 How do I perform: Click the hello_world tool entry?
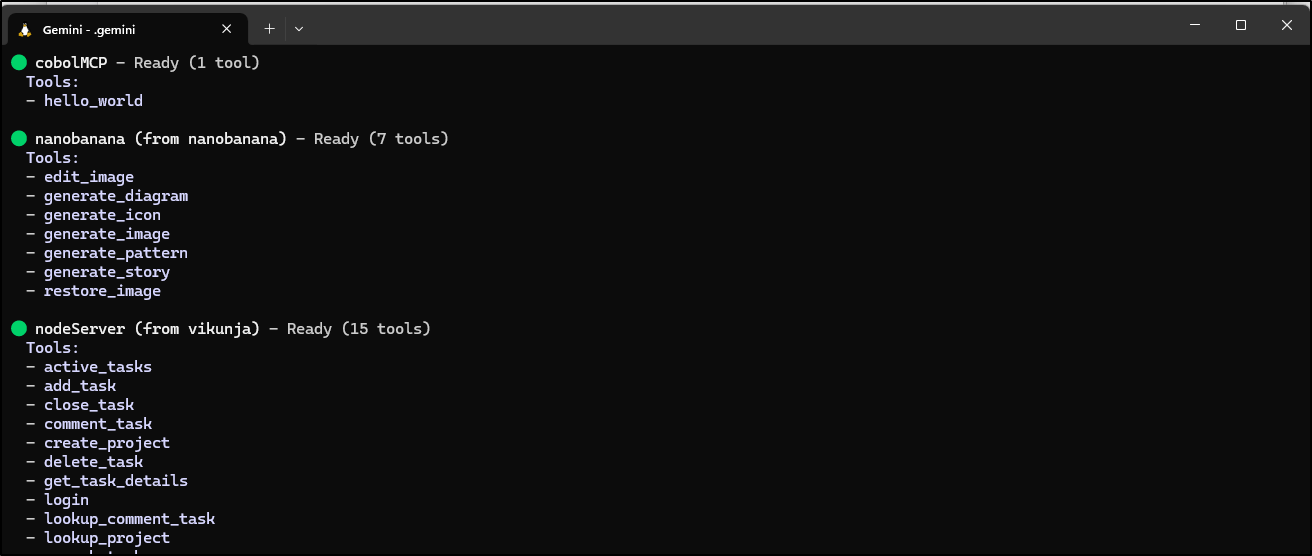93,101
